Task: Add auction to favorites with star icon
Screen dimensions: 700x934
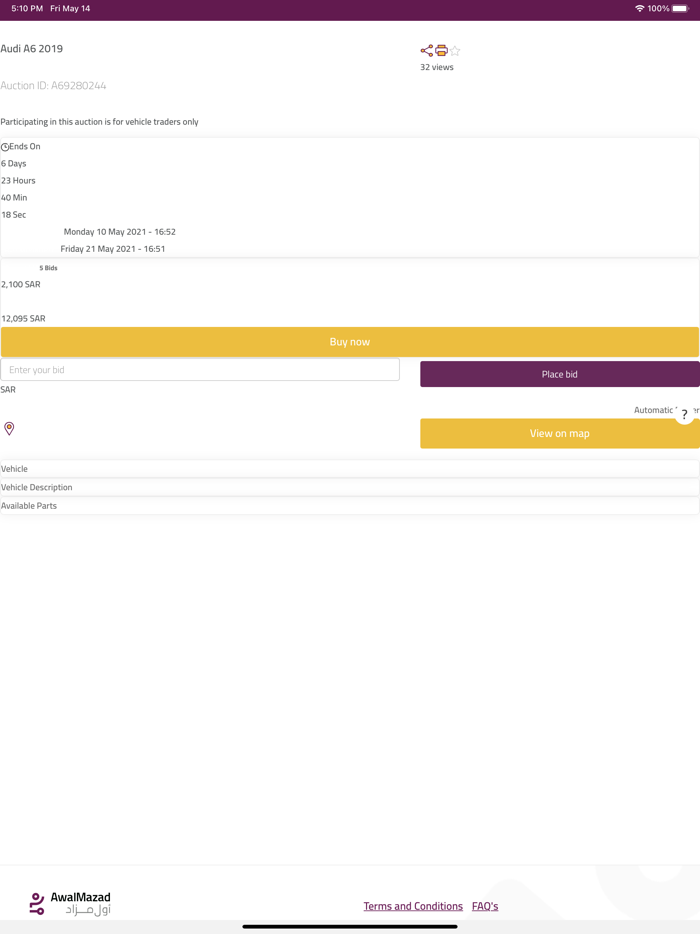Action: click(455, 51)
